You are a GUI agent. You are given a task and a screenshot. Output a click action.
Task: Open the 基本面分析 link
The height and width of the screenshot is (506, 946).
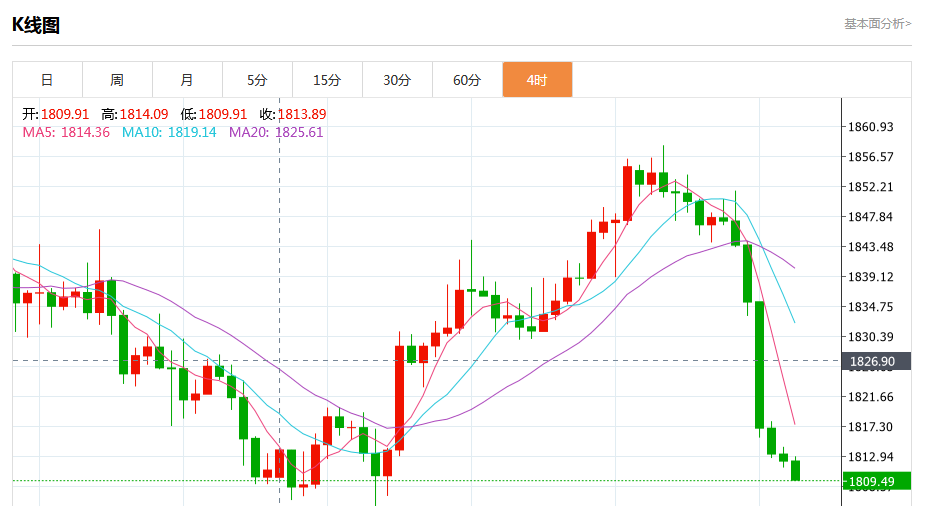(x=877, y=24)
